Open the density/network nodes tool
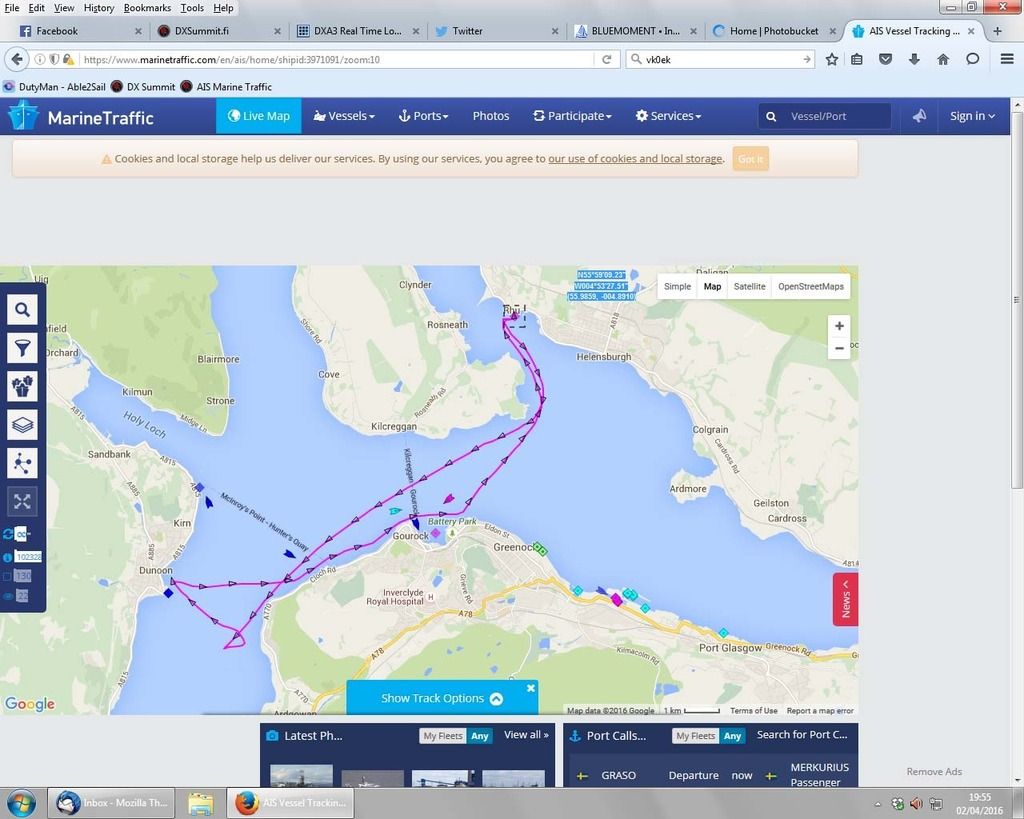This screenshot has width=1024, height=819. pos(22,464)
